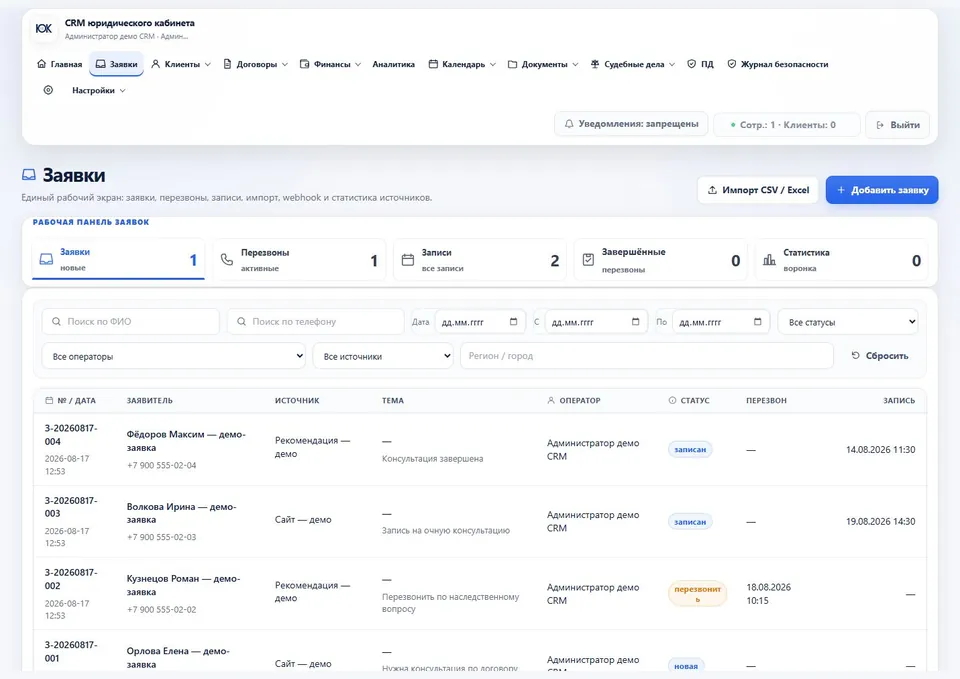Click the ИСТОЧНИК column header

click(297, 400)
